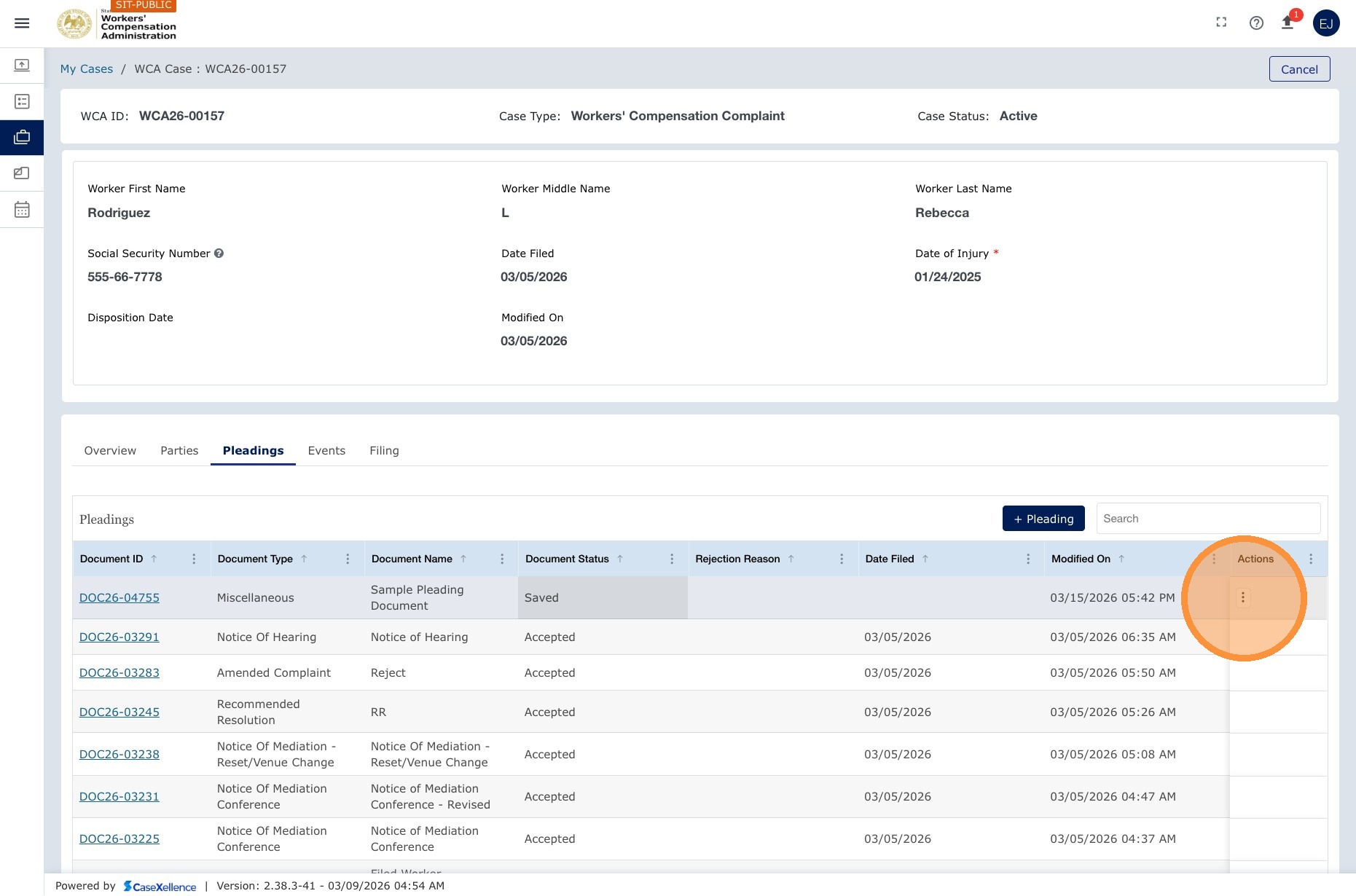Open Document Status column options menu
Viewport: 1356px width, 896px height.
[672, 559]
